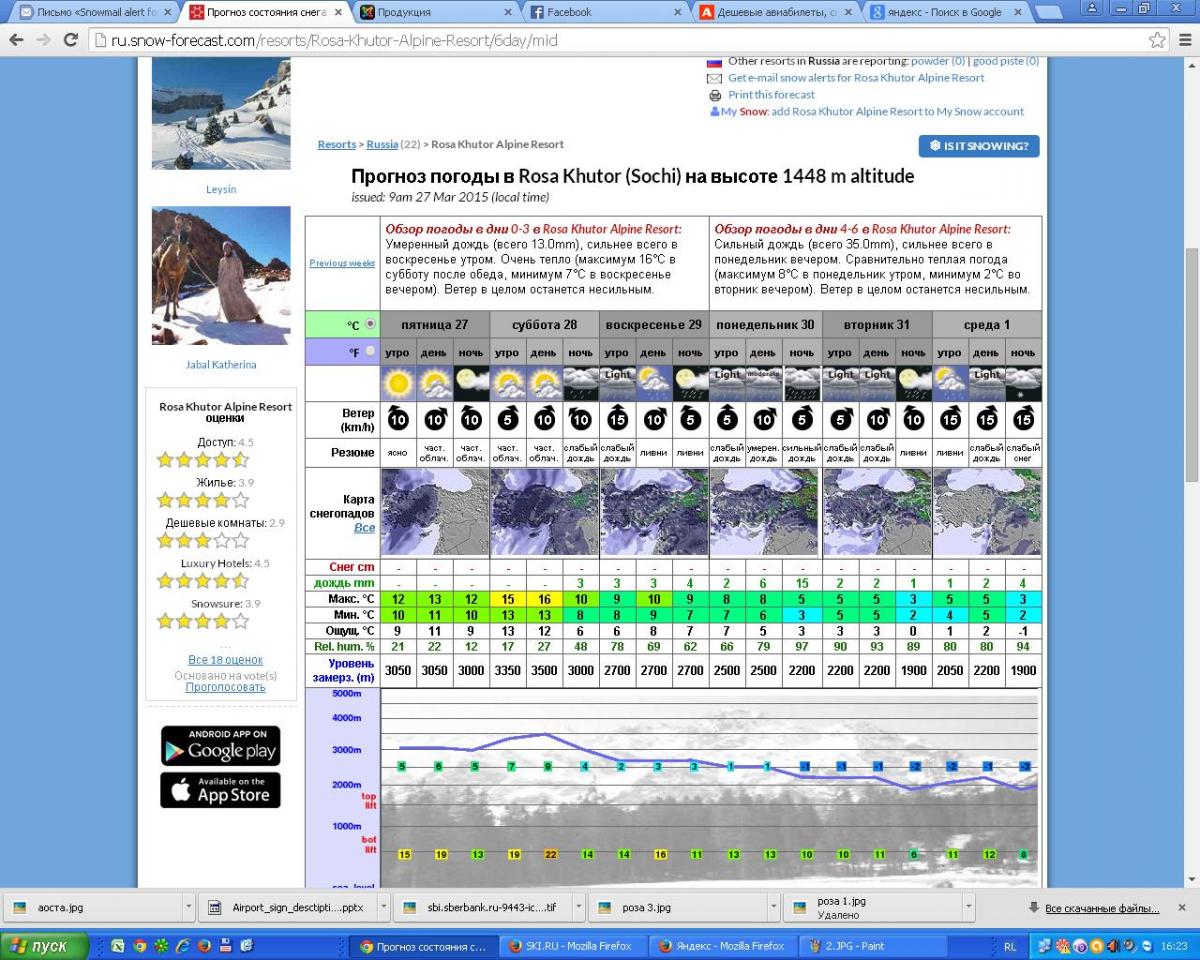The height and width of the screenshot is (960, 1200).
Task: Open the Apple App Store badge
Action: pos(220,790)
